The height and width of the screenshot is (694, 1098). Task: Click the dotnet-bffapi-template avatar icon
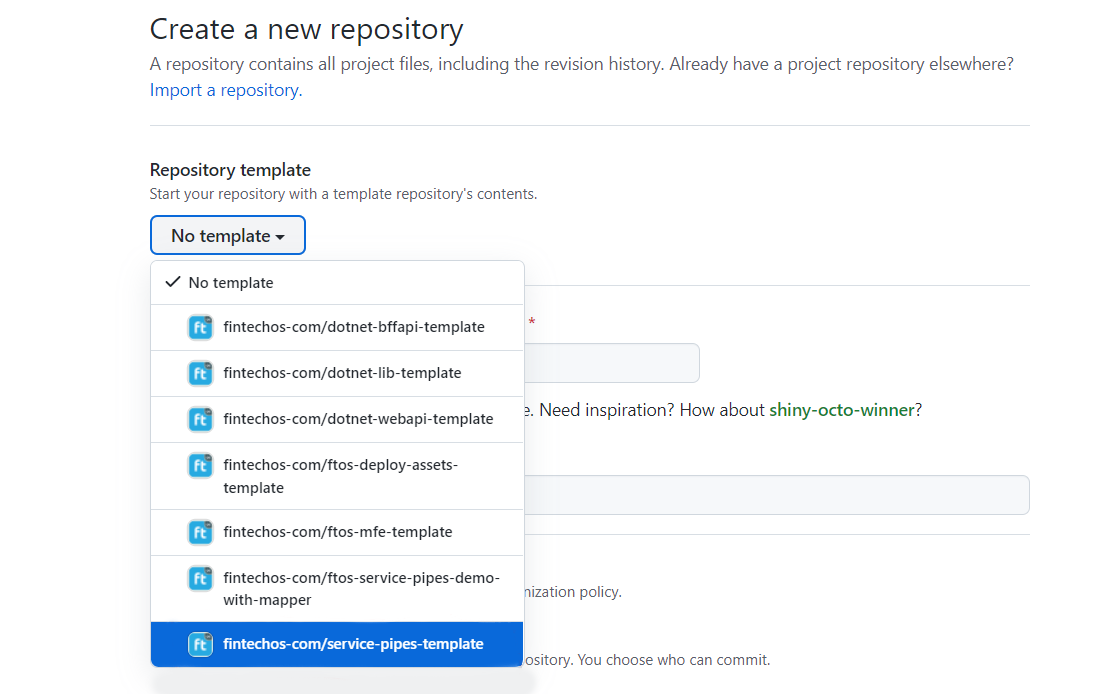click(x=200, y=327)
